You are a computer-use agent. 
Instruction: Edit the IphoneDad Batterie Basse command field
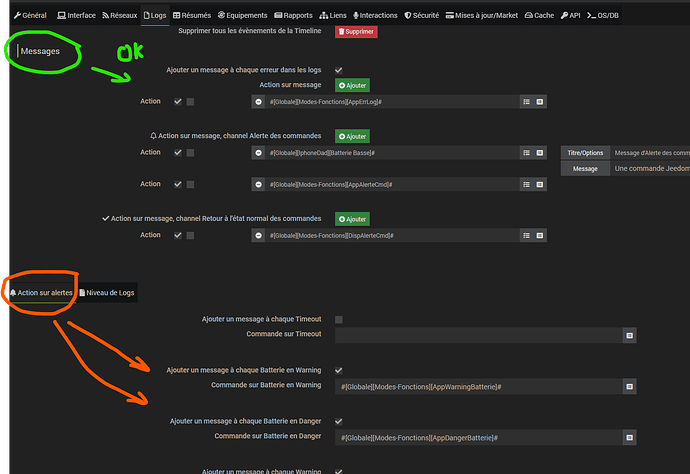(x=392, y=153)
